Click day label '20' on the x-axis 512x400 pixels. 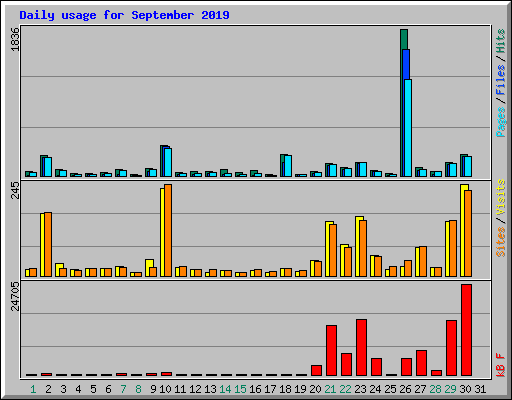(315, 389)
